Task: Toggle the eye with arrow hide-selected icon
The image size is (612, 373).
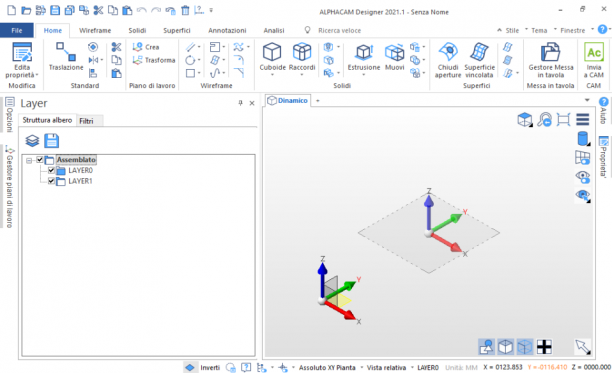Action: 583,196
